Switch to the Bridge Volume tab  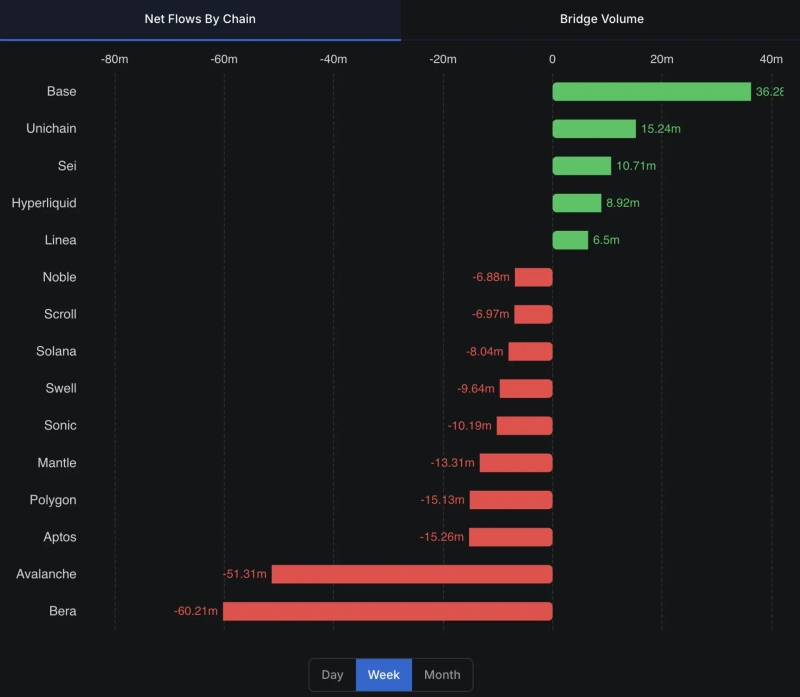[601, 19]
